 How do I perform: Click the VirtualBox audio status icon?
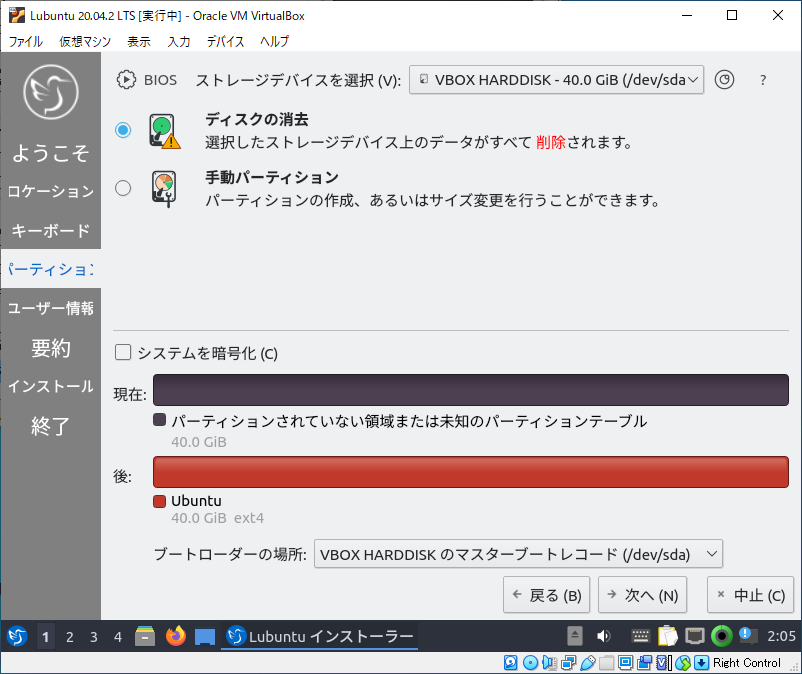click(x=549, y=663)
